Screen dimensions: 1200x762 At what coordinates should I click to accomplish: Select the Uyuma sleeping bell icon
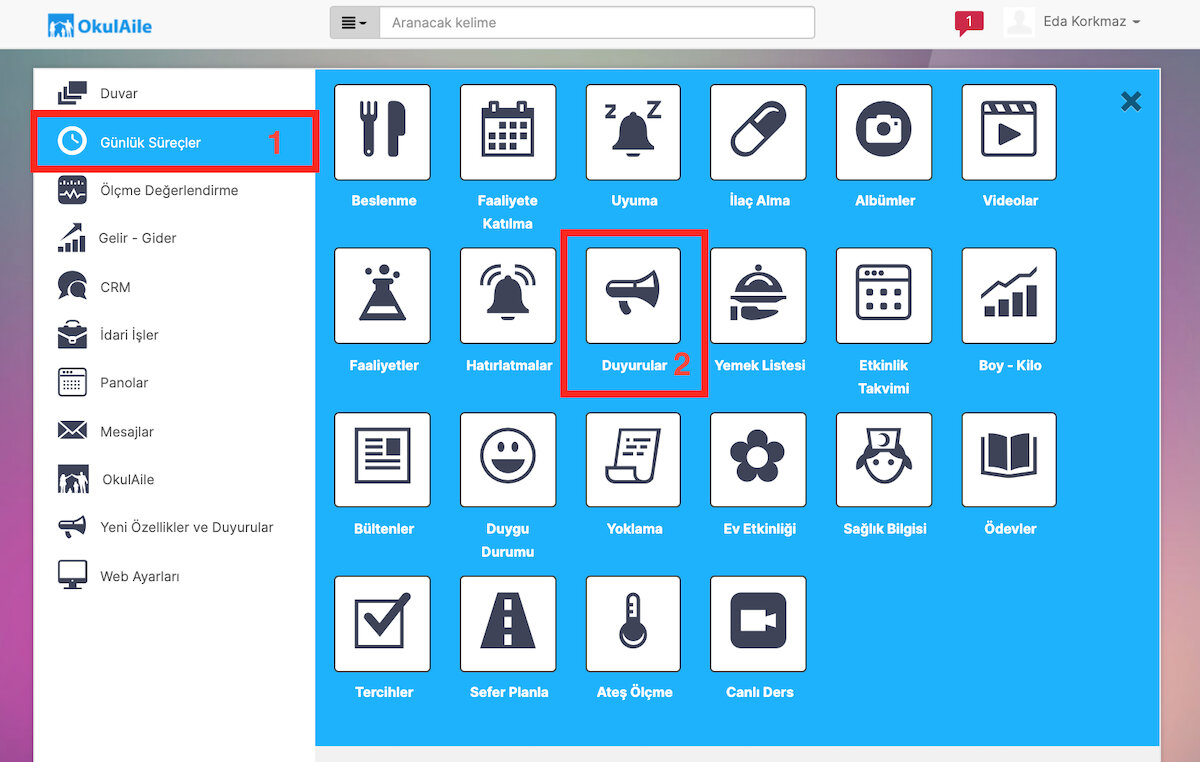tap(634, 132)
